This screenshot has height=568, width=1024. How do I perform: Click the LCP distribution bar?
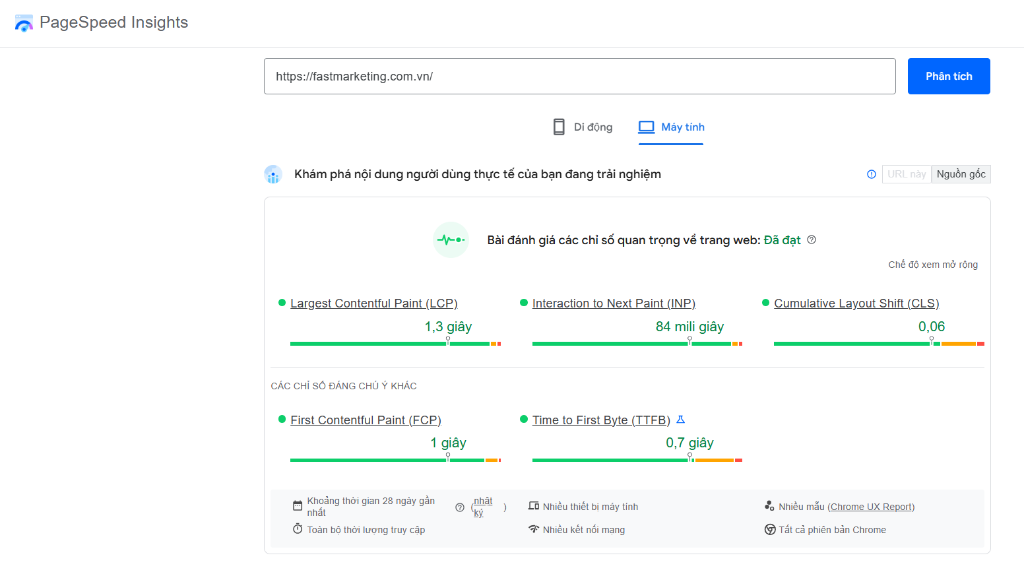pos(395,343)
